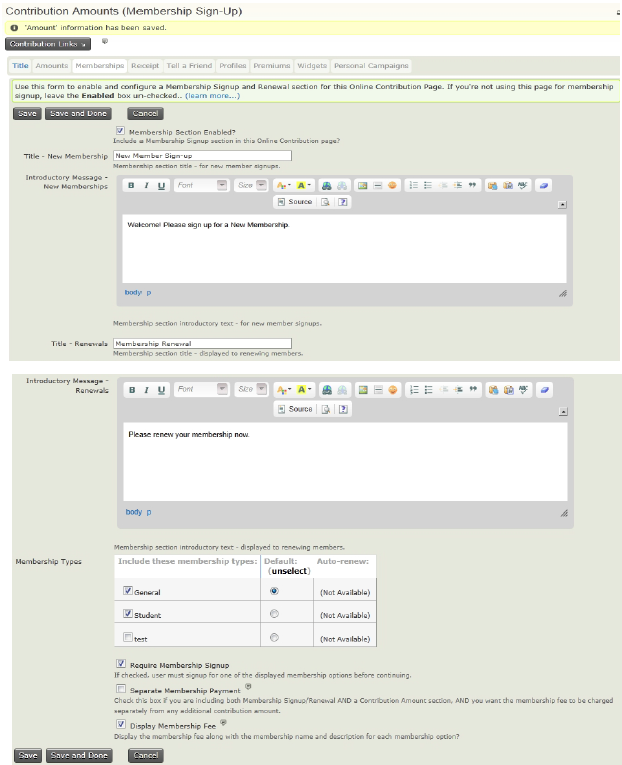This screenshot has height=765, width=622.
Task: Check the 'test' membership type checkbox
Action: (126, 637)
